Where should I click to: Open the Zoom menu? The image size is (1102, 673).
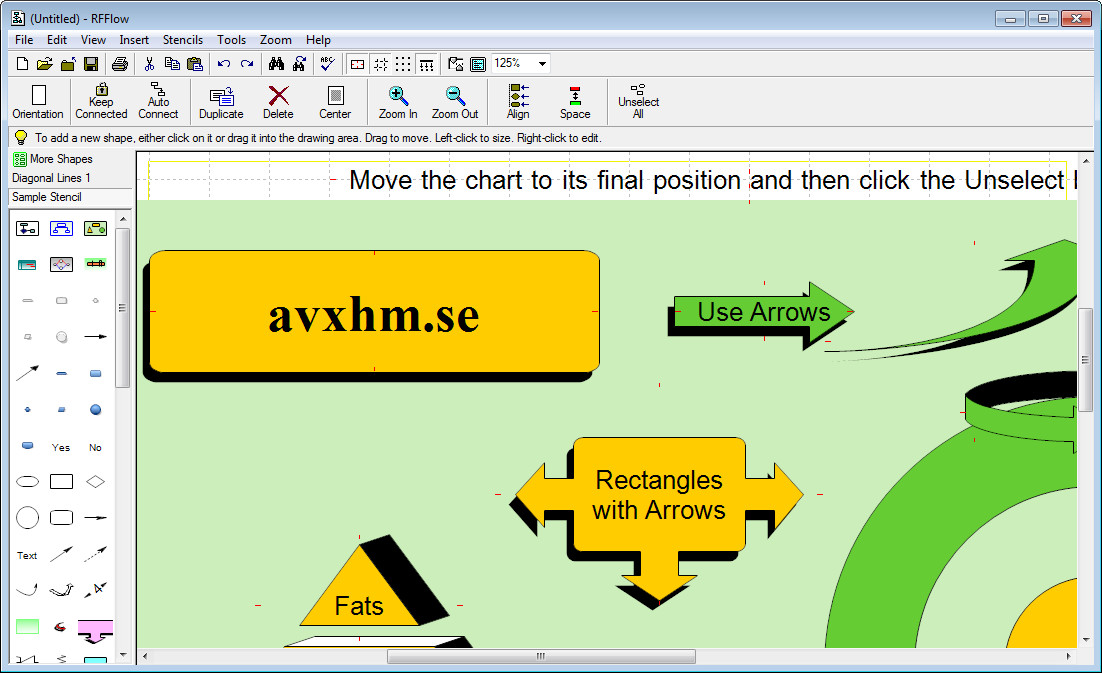[276, 40]
